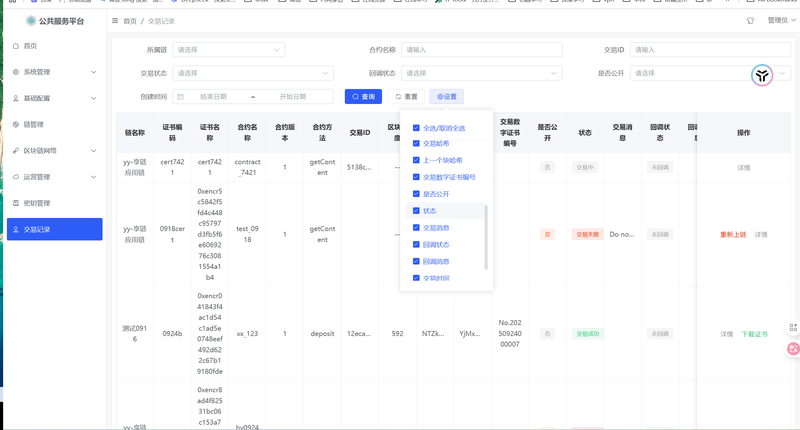This screenshot has width=800, height=430.
Task: Open the 交易状态 dropdown
Action: tap(253, 73)
